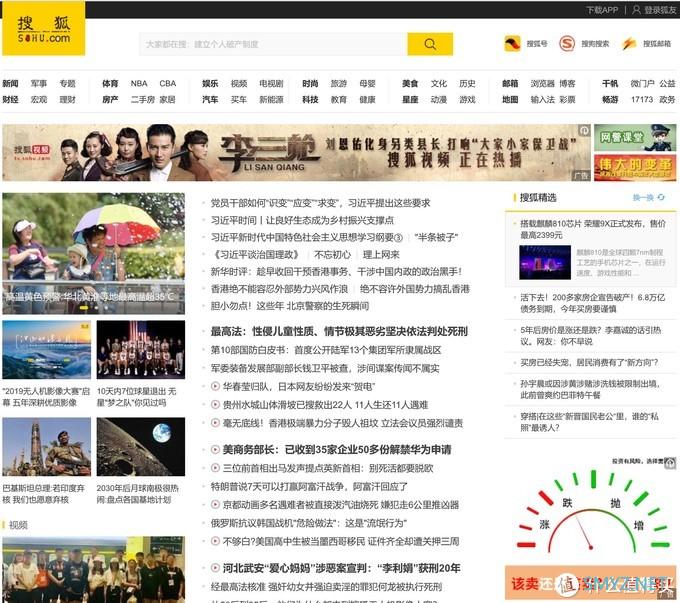Open 胆小勿点 北京警察的生死瞬间 headline
Image resolution: width=680 pixels, height=603 pixels.
[290, 306]
